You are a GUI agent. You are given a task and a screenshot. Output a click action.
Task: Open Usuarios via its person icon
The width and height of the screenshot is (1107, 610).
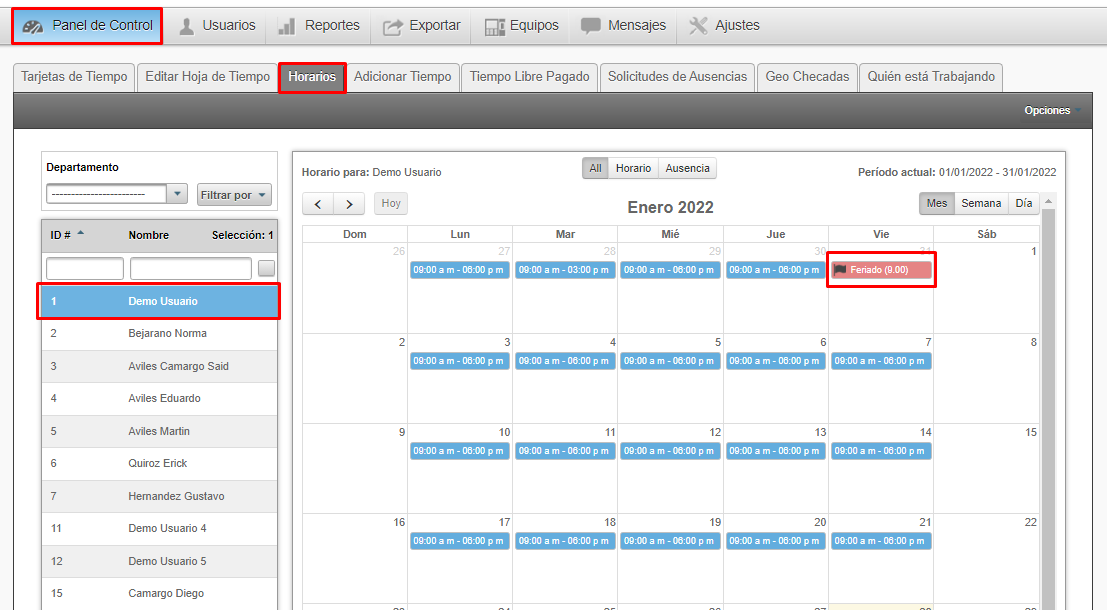pos(187,26)
